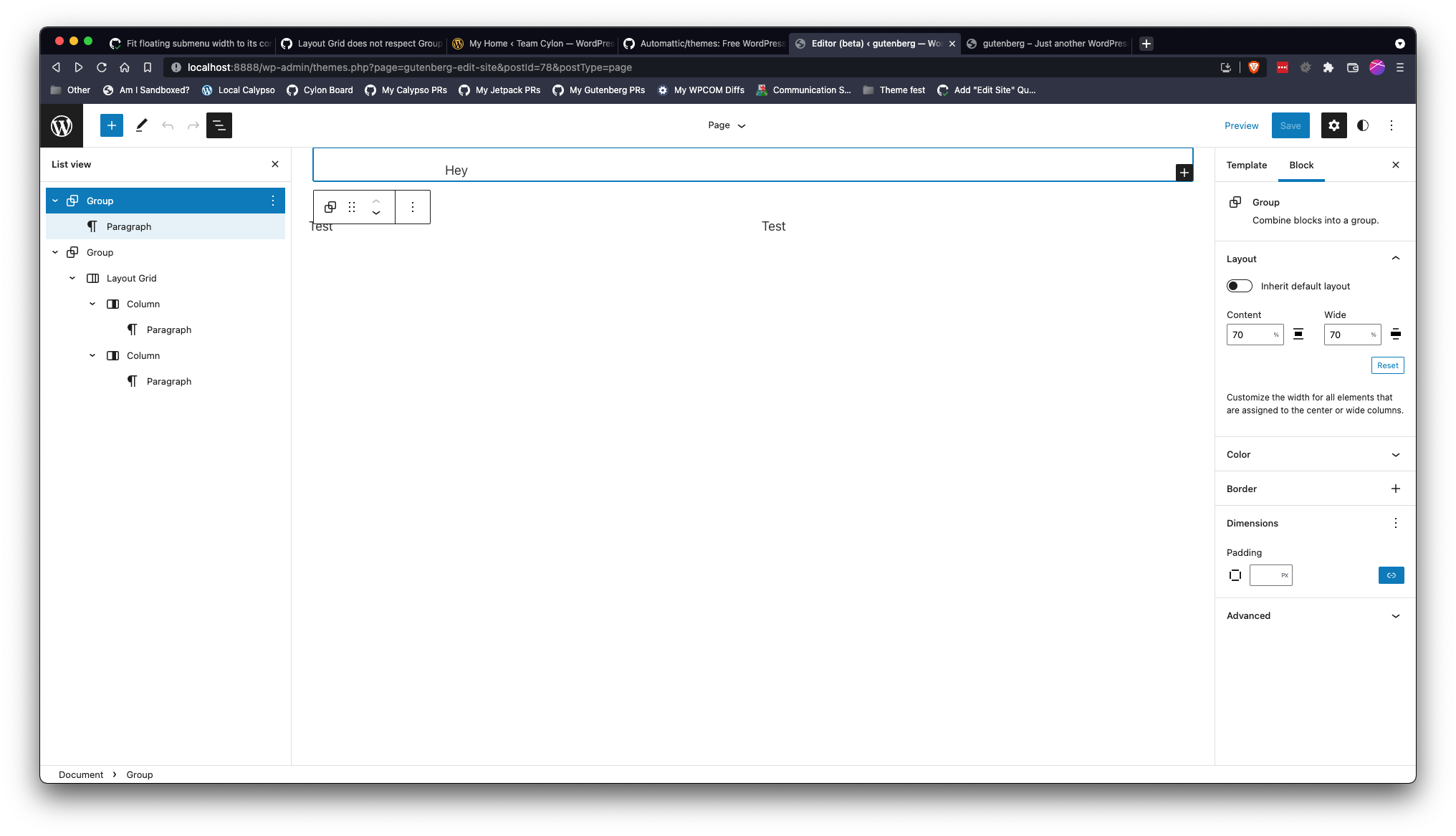Open the Page dropdown
Screen dimensions: 1456x836
pos(726,125)
